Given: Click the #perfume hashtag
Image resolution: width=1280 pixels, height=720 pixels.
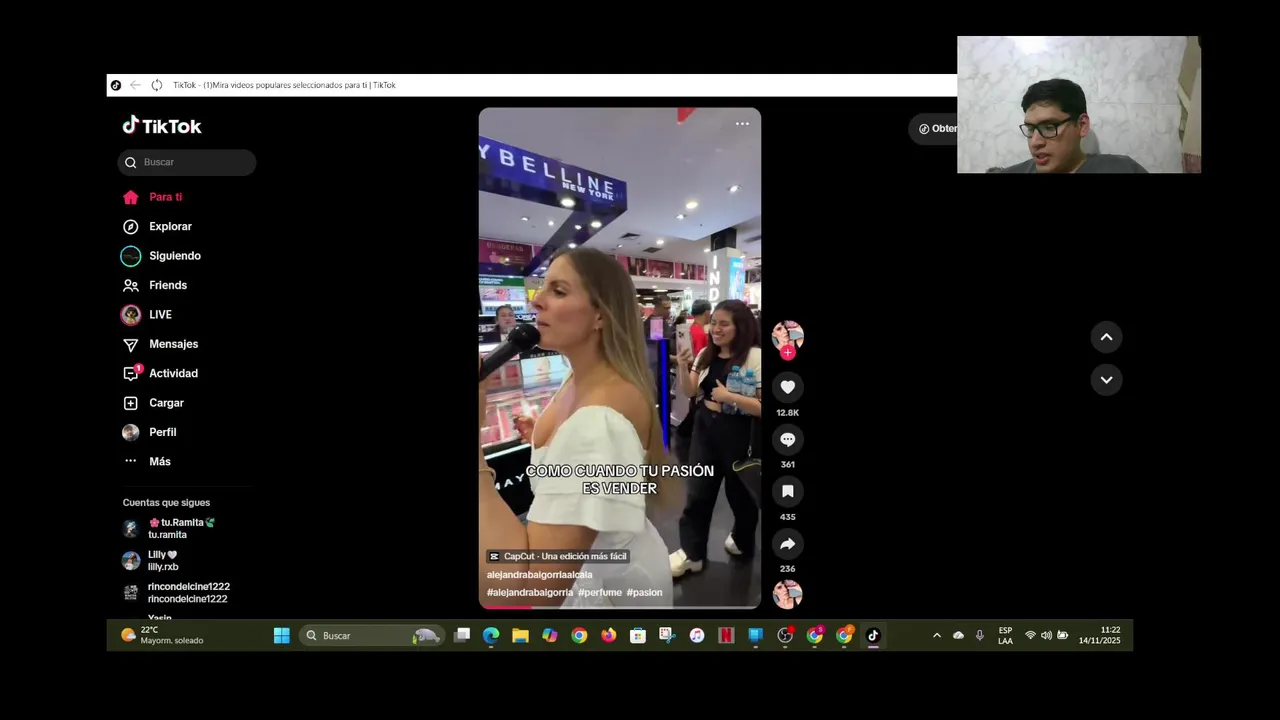Looking at the screenshot, I should coord(600,592).
